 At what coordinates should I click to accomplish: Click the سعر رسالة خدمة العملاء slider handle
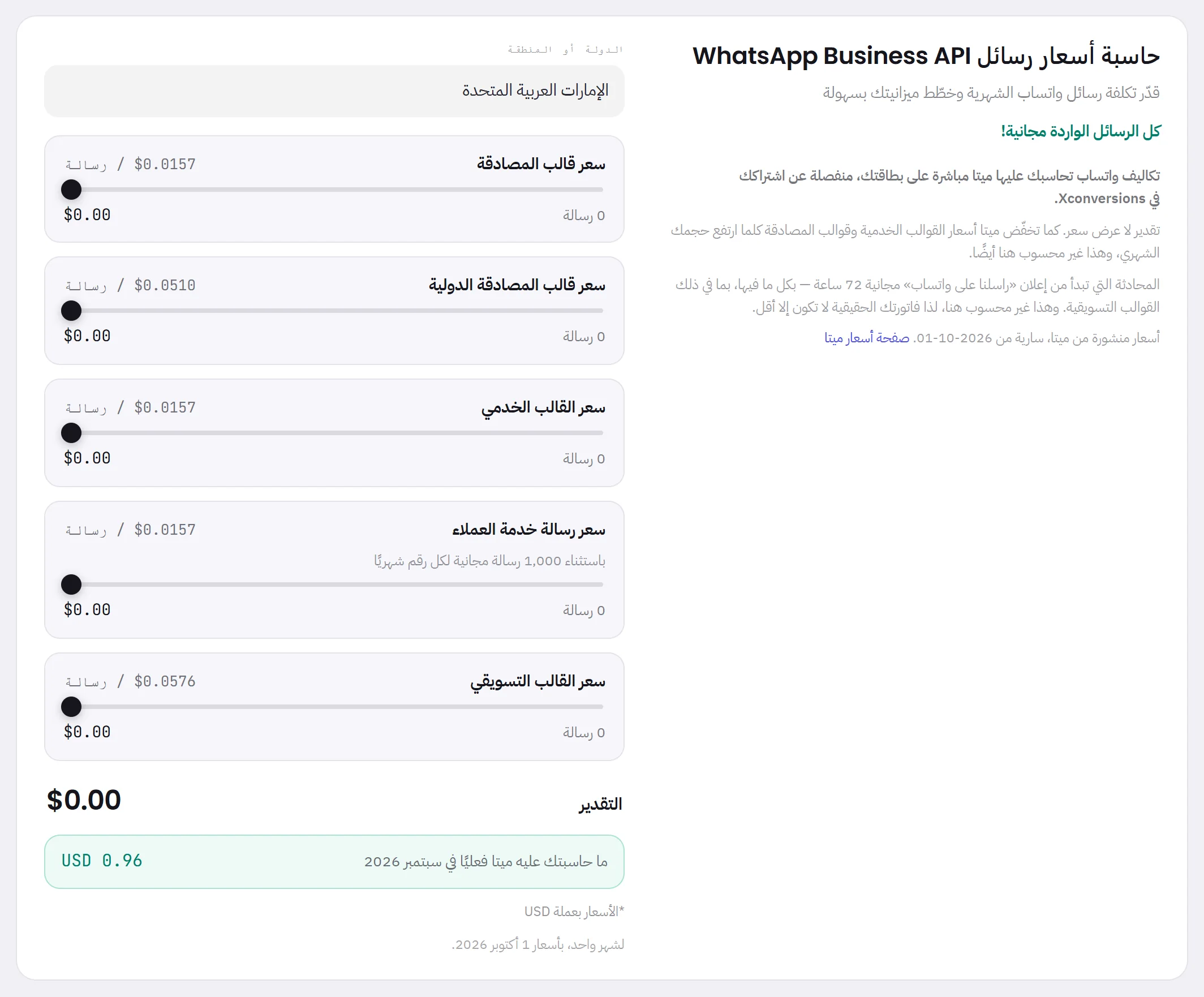(x=71, y=585)
